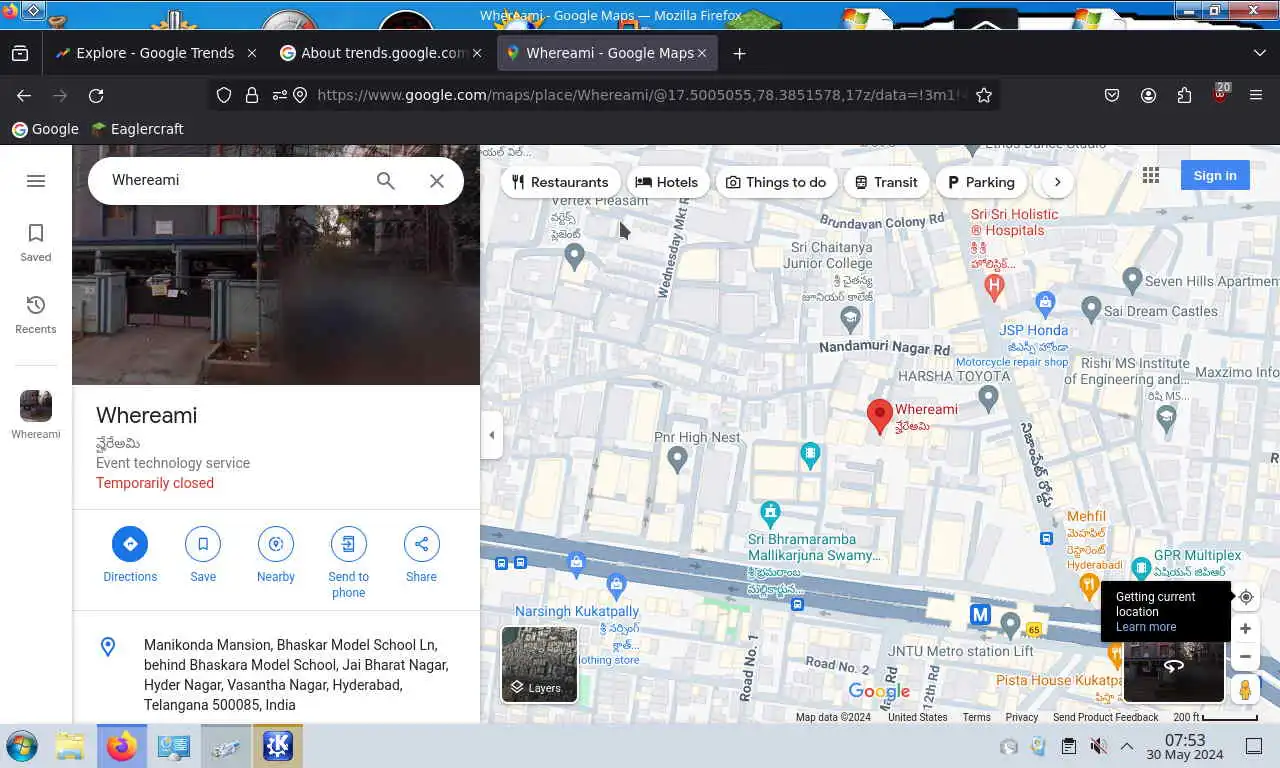This screenshot has width=1280, height=768.
Task: Filter map by Parking
Action: (981, 182)
